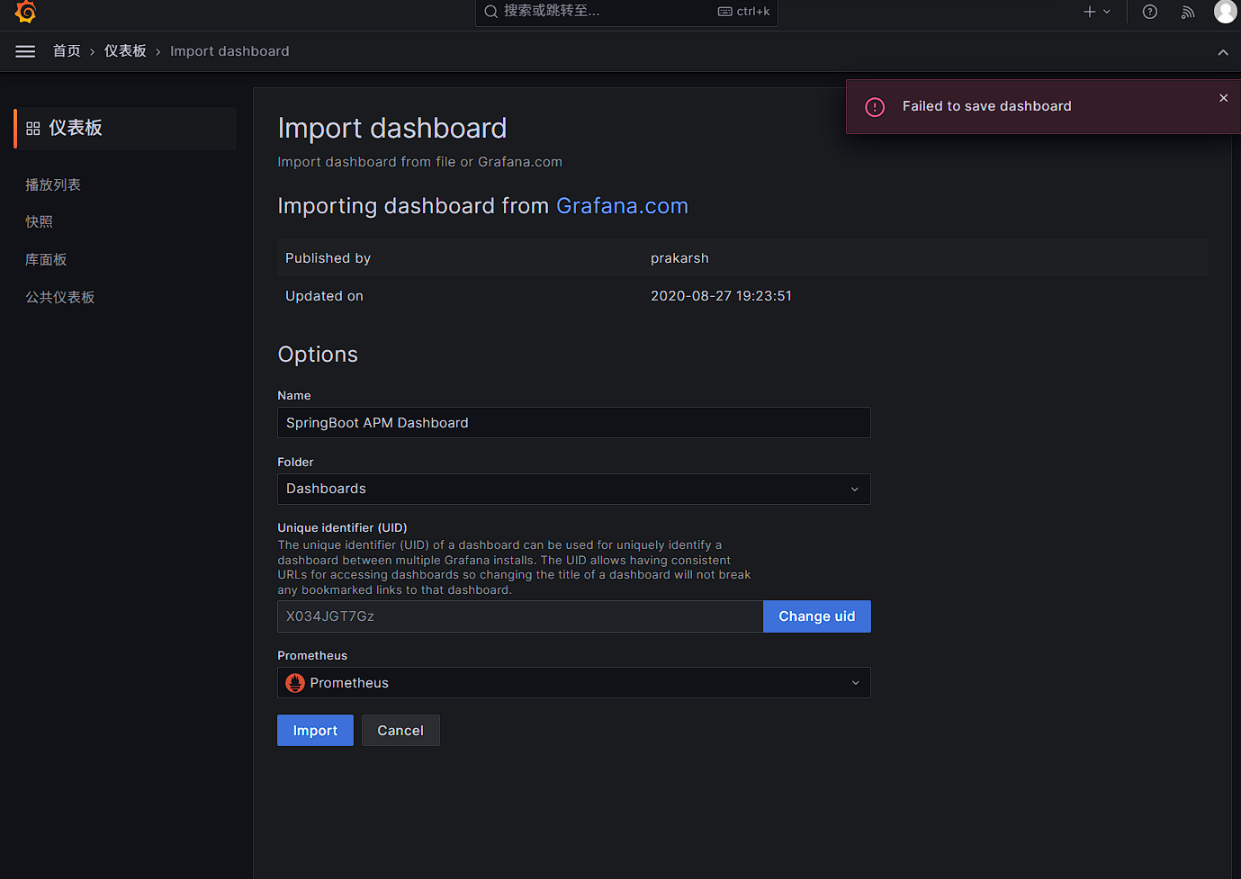Click the plus new-item icon
The height and width of the screenshot is (879, 1241).
tap(1090, 12)
